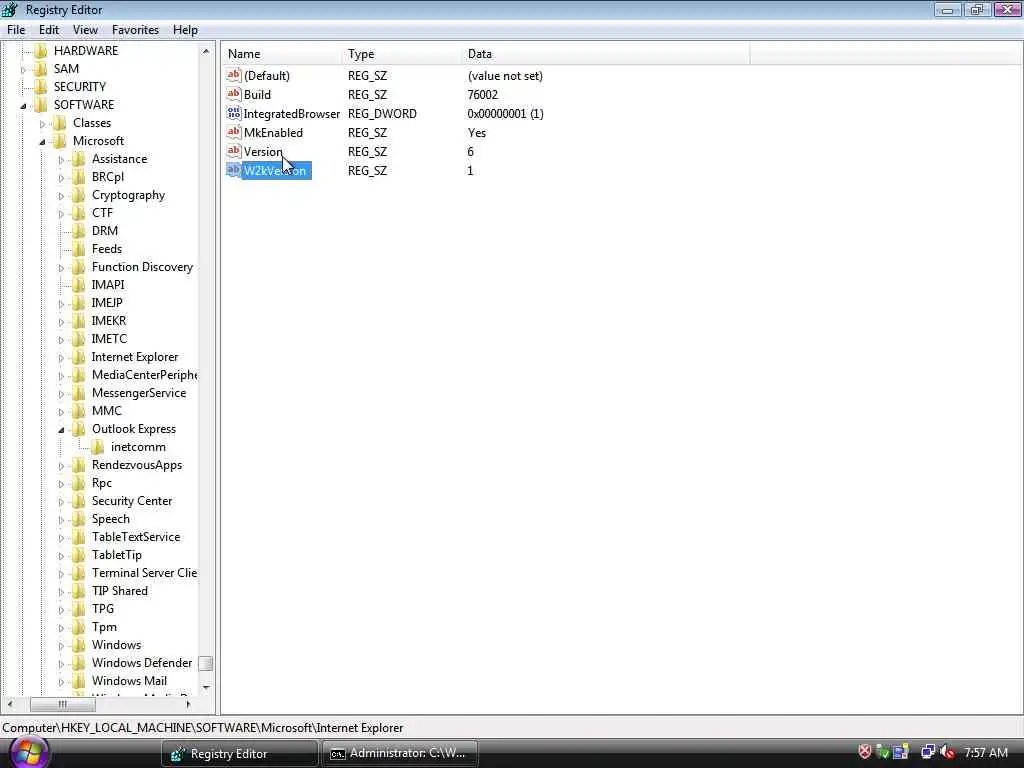Screen dimensions: 1024x768
Task: Collapse the Microsoft key
Action: pos(42,142)
